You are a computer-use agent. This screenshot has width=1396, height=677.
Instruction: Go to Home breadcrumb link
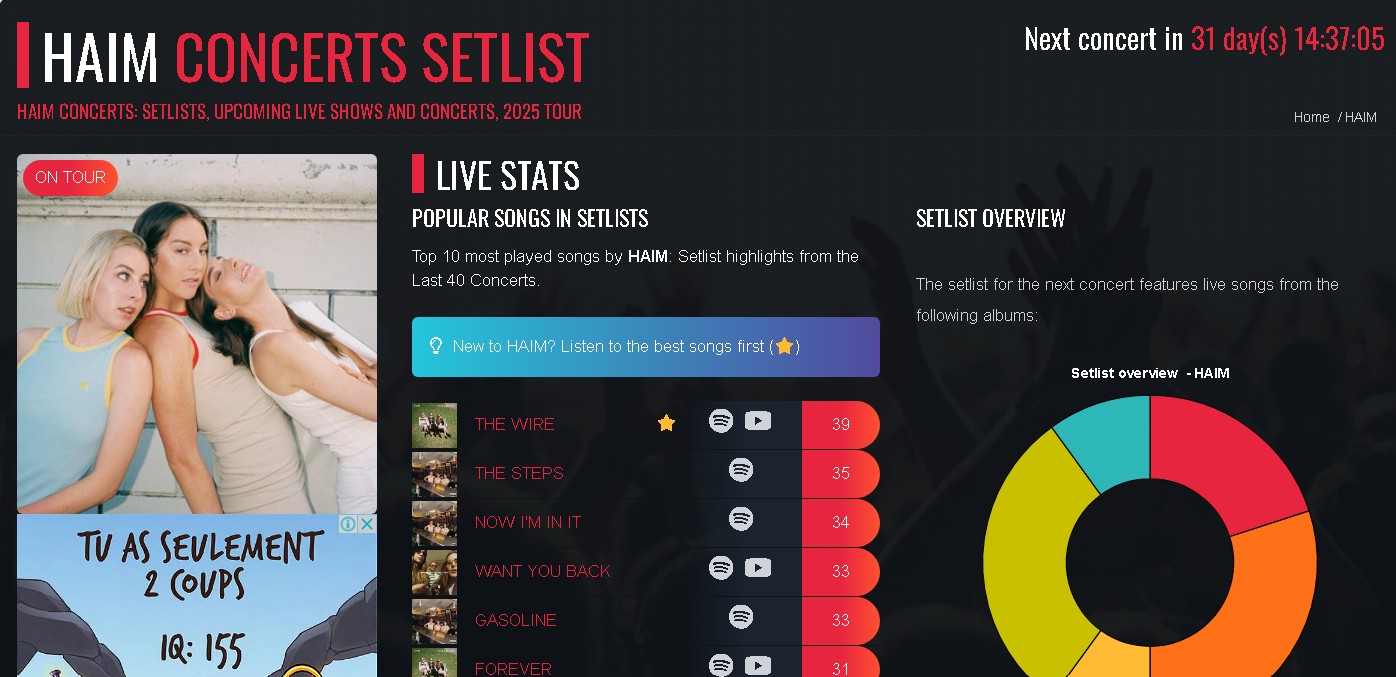coord(1311,117)
